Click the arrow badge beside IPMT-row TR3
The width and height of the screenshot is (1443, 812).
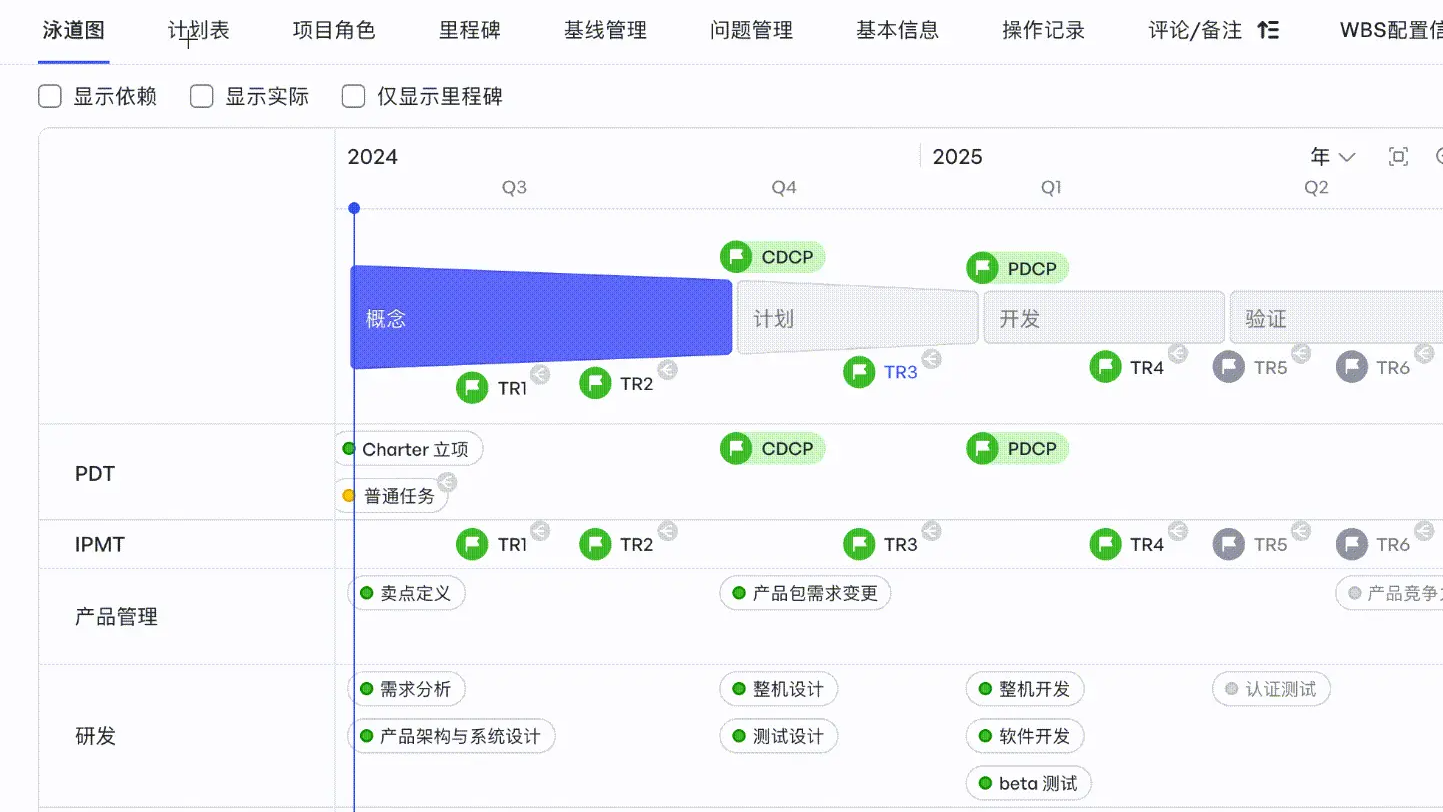click(931, 531)
